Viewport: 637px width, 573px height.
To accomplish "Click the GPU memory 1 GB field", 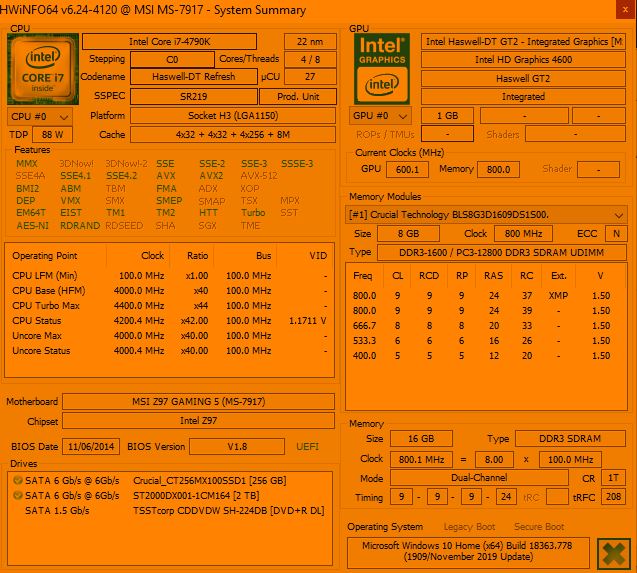I will pyautogui.click(x=447, y=116).
